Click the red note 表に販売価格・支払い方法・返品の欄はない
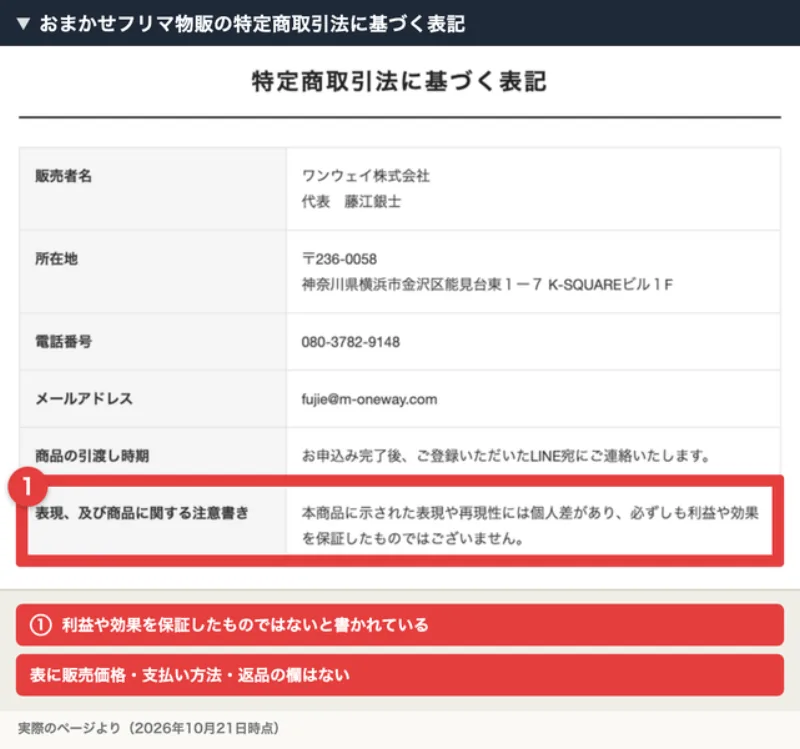 pyautogui.click(x=399, y=675)
